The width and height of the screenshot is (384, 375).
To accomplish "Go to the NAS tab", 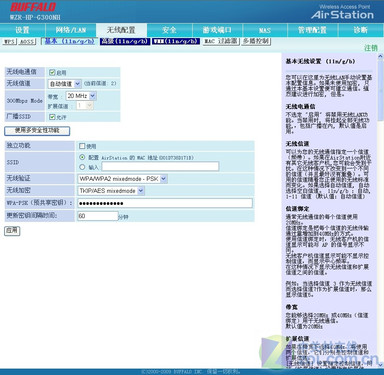I will click(265, 30).
